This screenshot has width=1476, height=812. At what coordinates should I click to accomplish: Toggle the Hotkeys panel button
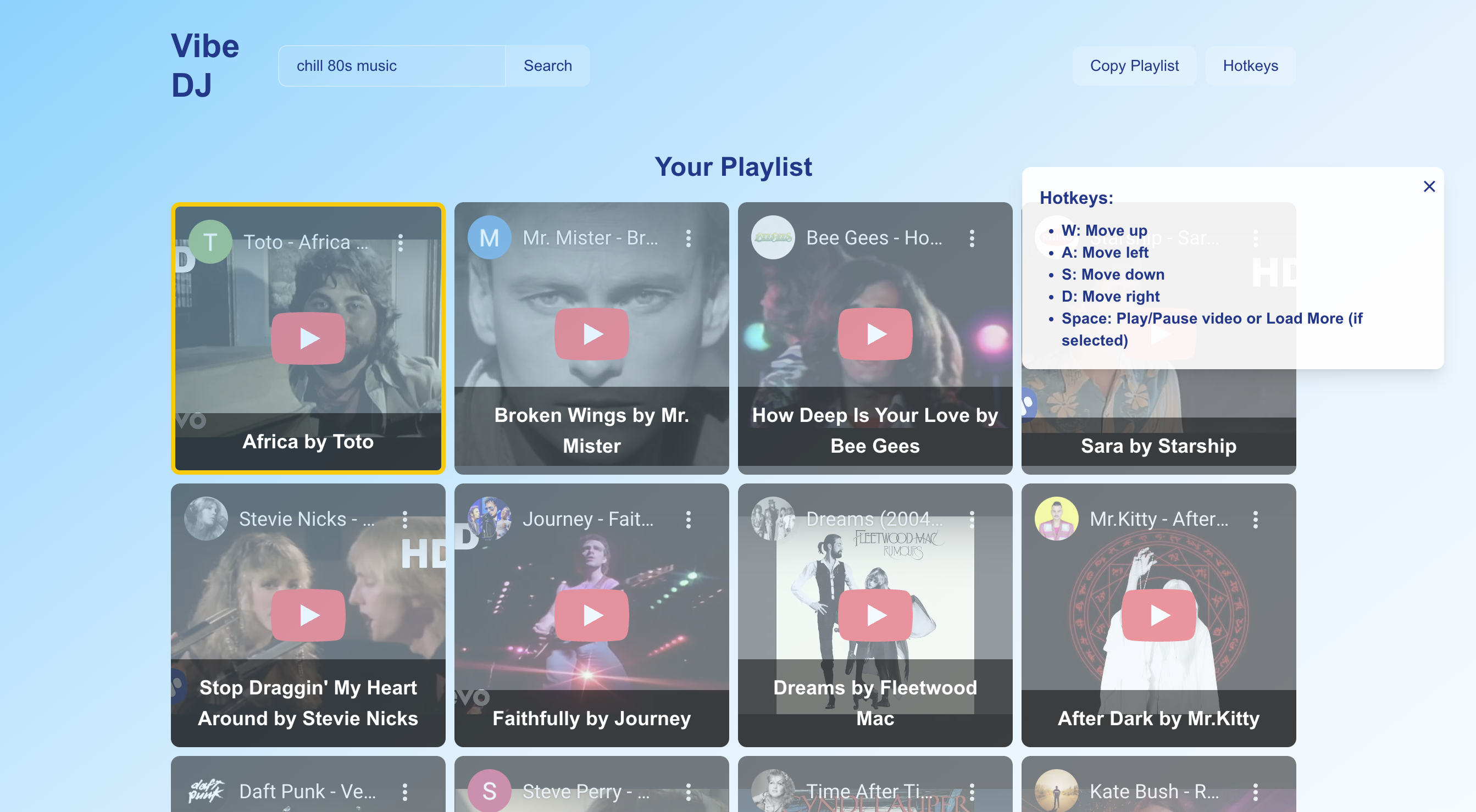(1250, 66)
